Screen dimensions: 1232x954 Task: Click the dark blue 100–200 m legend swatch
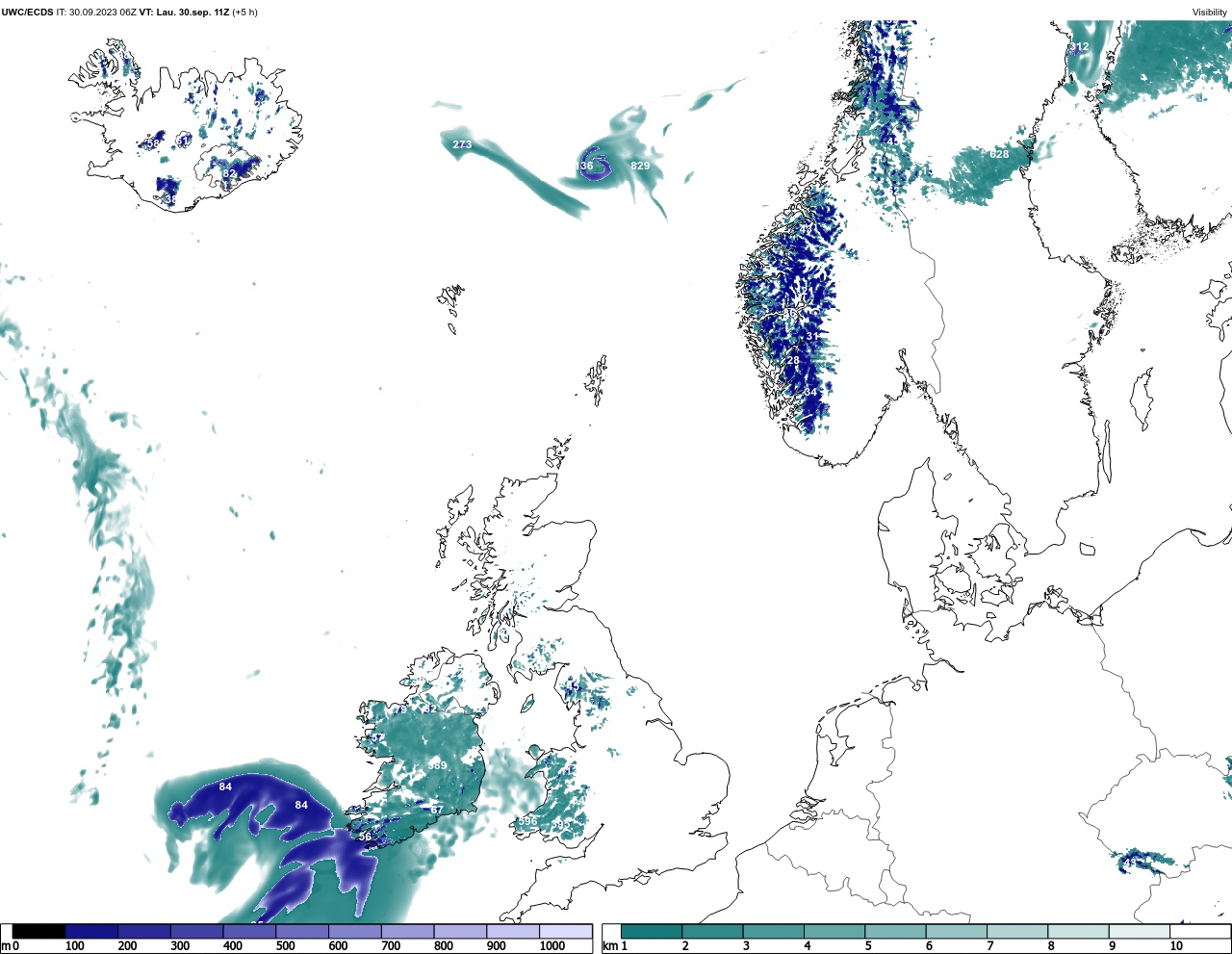[91, 932]
